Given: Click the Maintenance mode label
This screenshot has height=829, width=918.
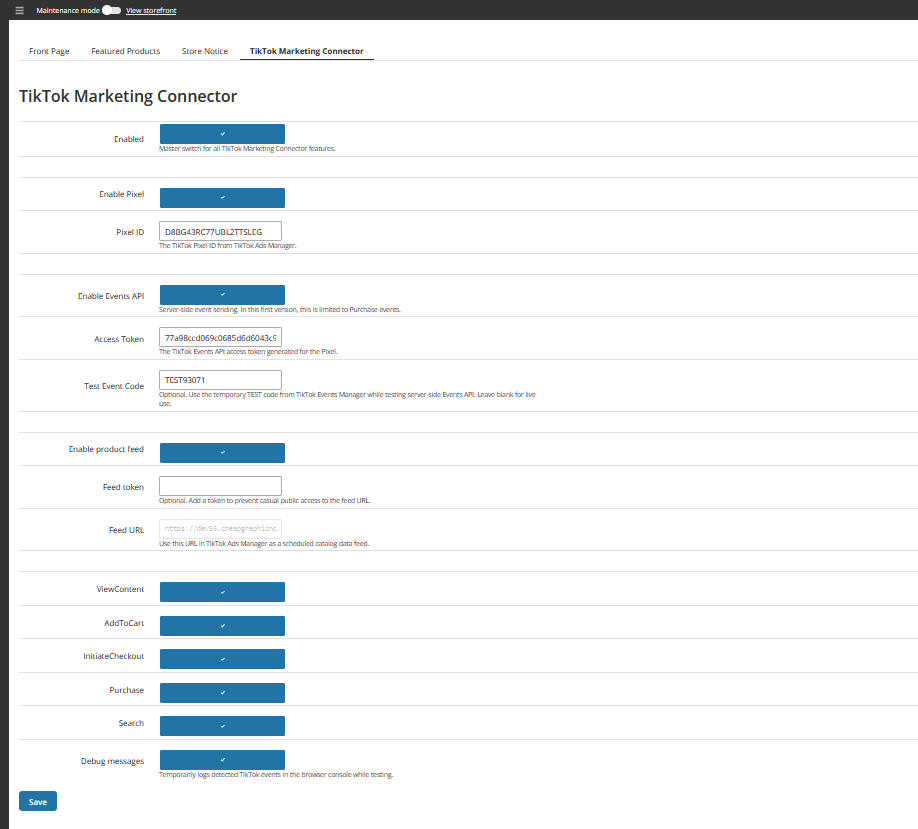Looking at the screenshot, I should click(68, 11).
